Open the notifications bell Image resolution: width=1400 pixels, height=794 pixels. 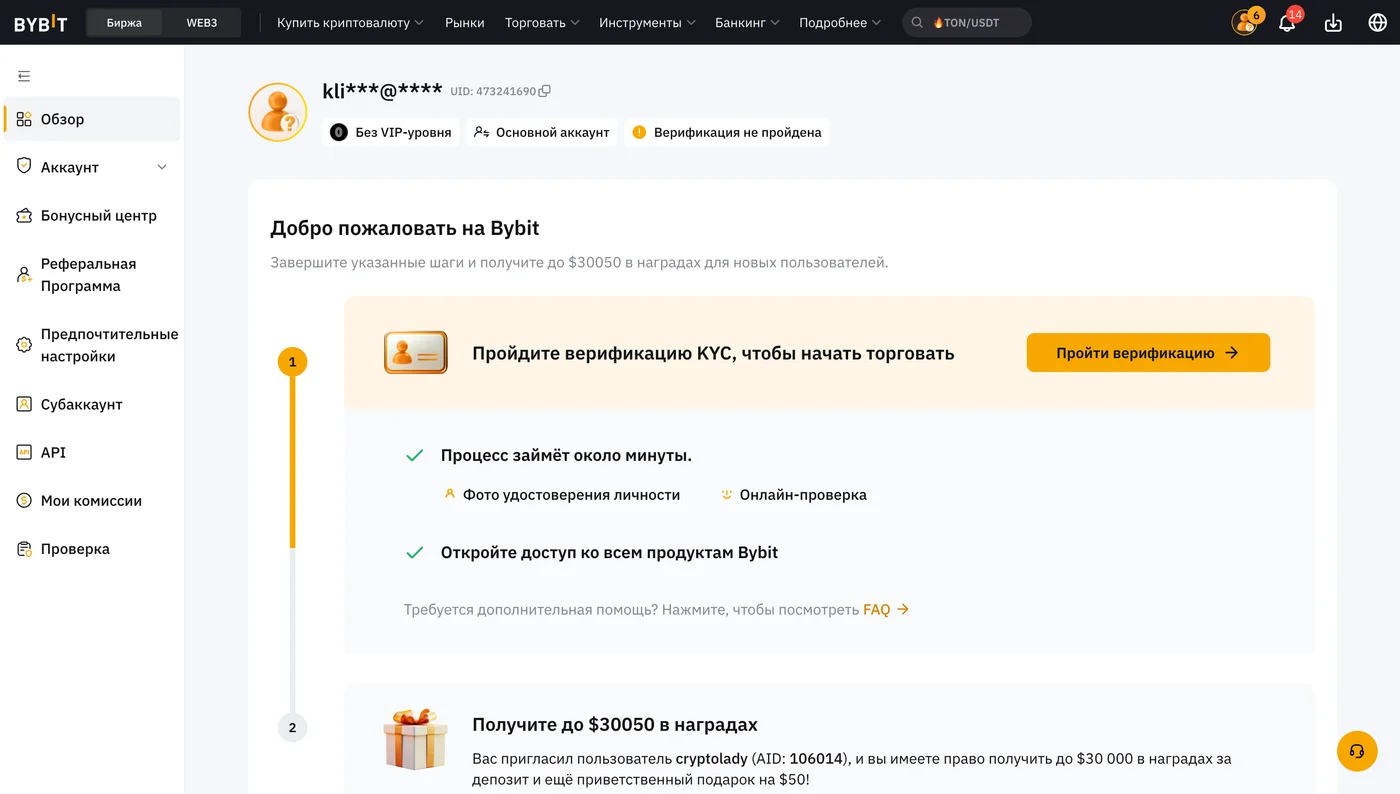pos(1287,23)
